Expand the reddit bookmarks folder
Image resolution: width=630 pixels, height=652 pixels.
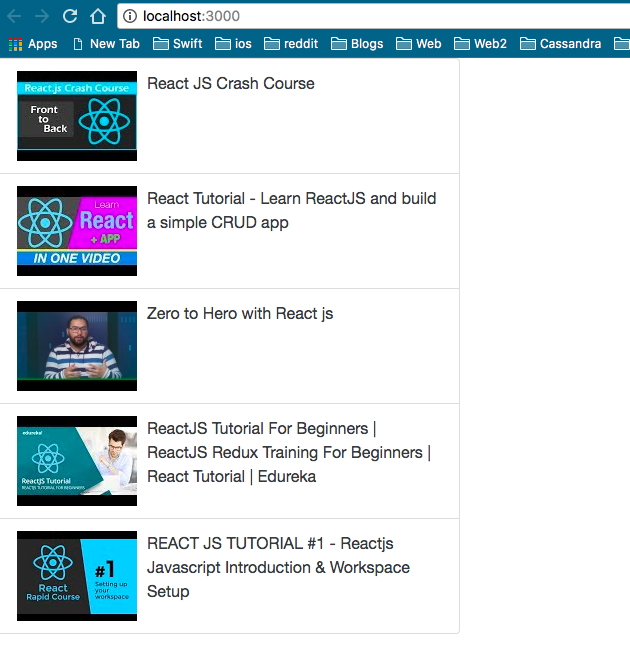point(291,44)
